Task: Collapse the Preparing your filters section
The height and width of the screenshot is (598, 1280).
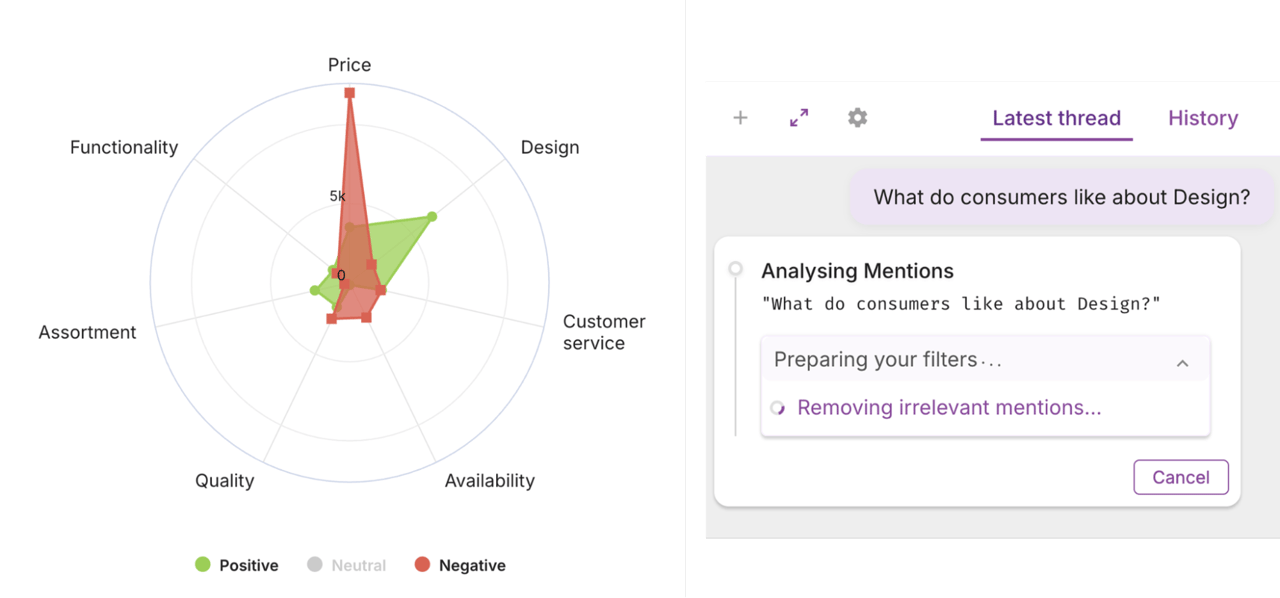Action: click(x=1182, y=363)
